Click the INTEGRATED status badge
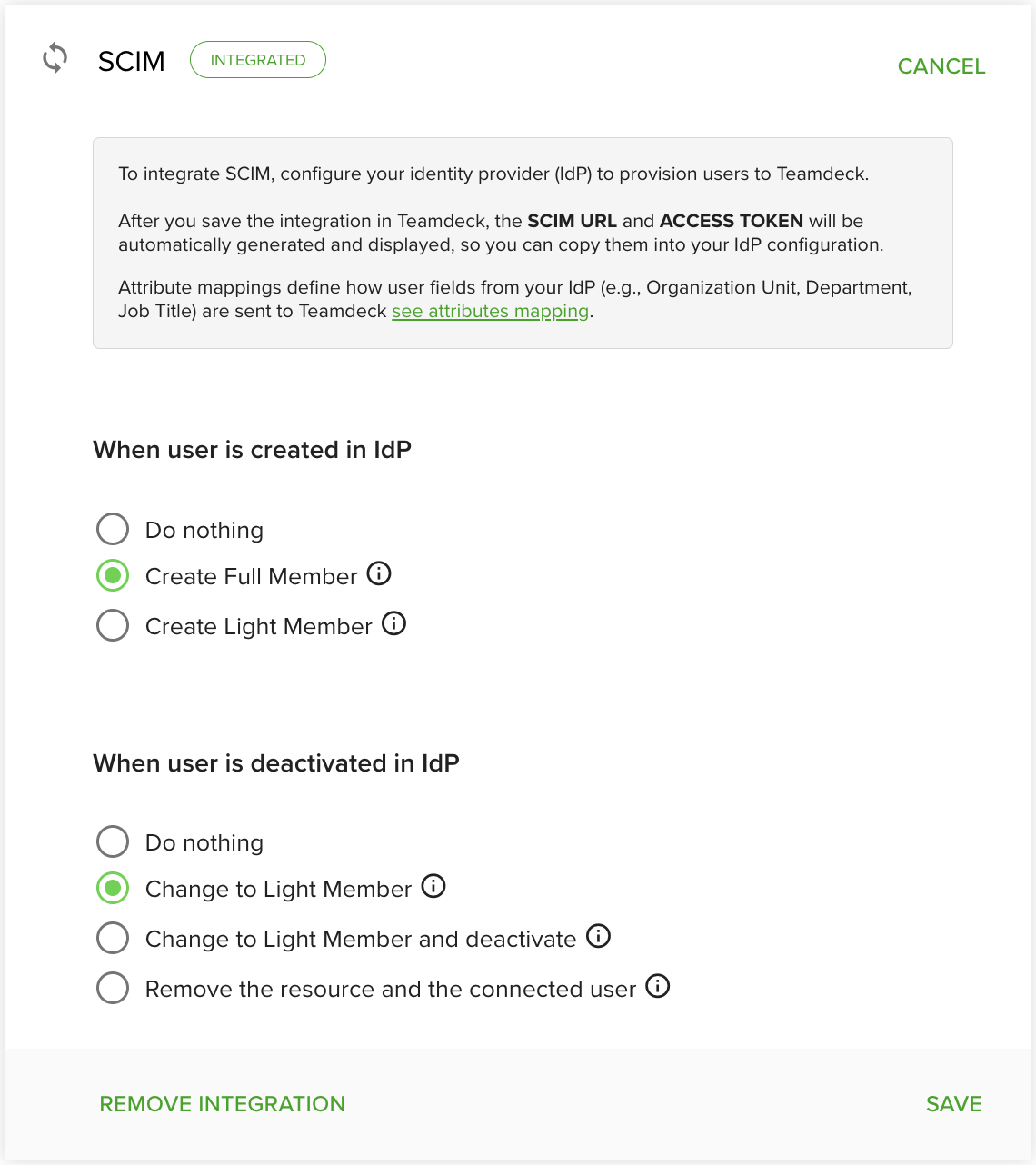The width and height of the screenshot is (1036, 1165). [258, 60]
